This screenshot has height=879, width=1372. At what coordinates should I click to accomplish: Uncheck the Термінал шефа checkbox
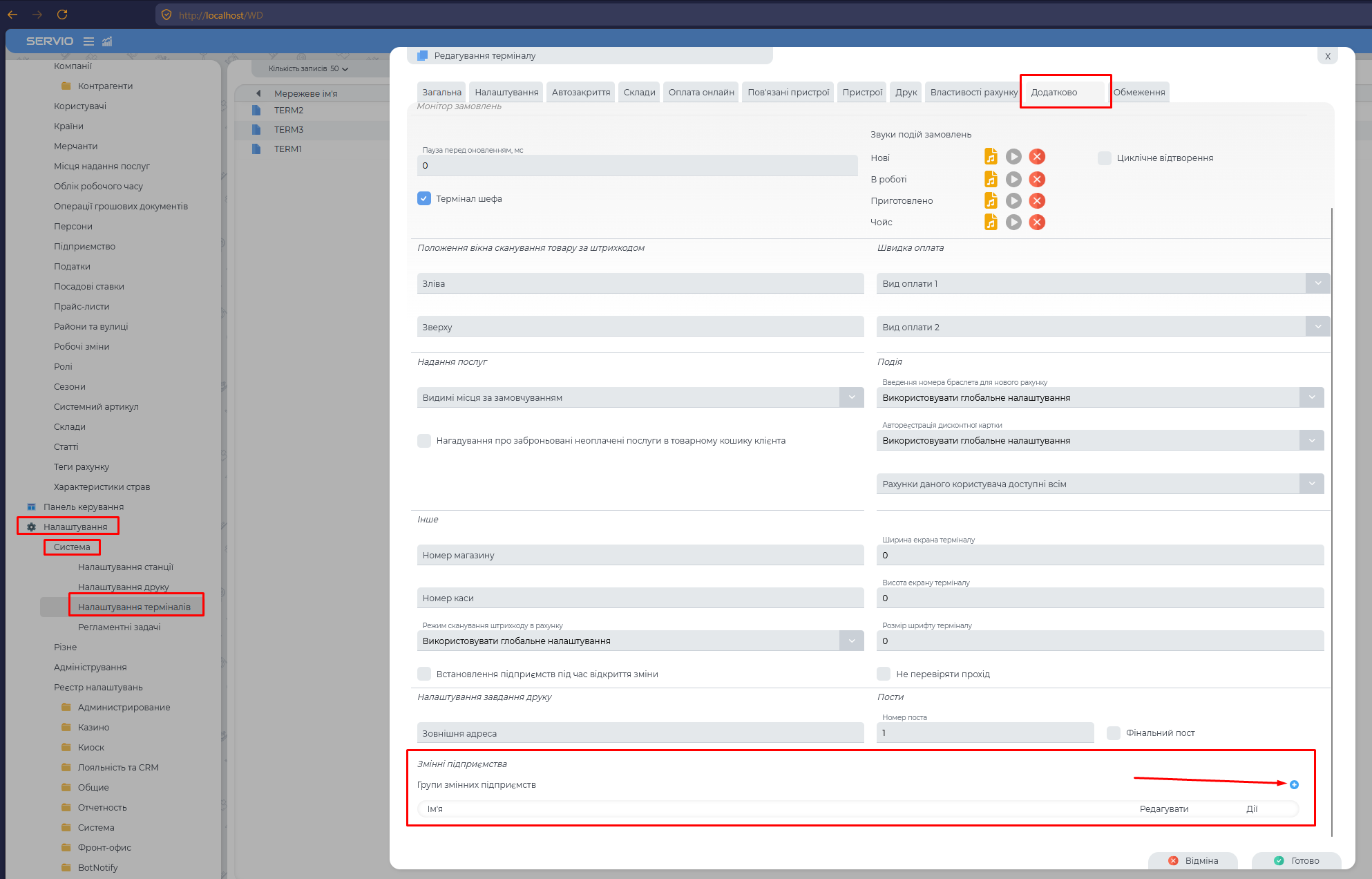(x=424, y=198)
